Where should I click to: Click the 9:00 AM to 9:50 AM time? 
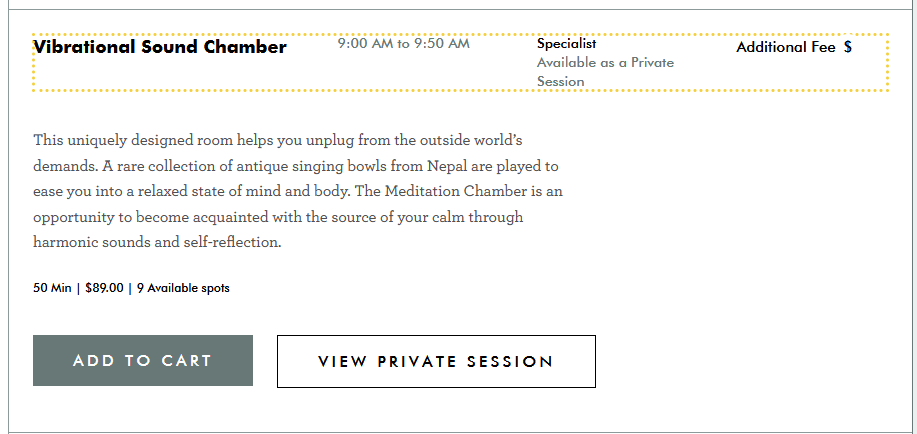click(x=403, y=44)
